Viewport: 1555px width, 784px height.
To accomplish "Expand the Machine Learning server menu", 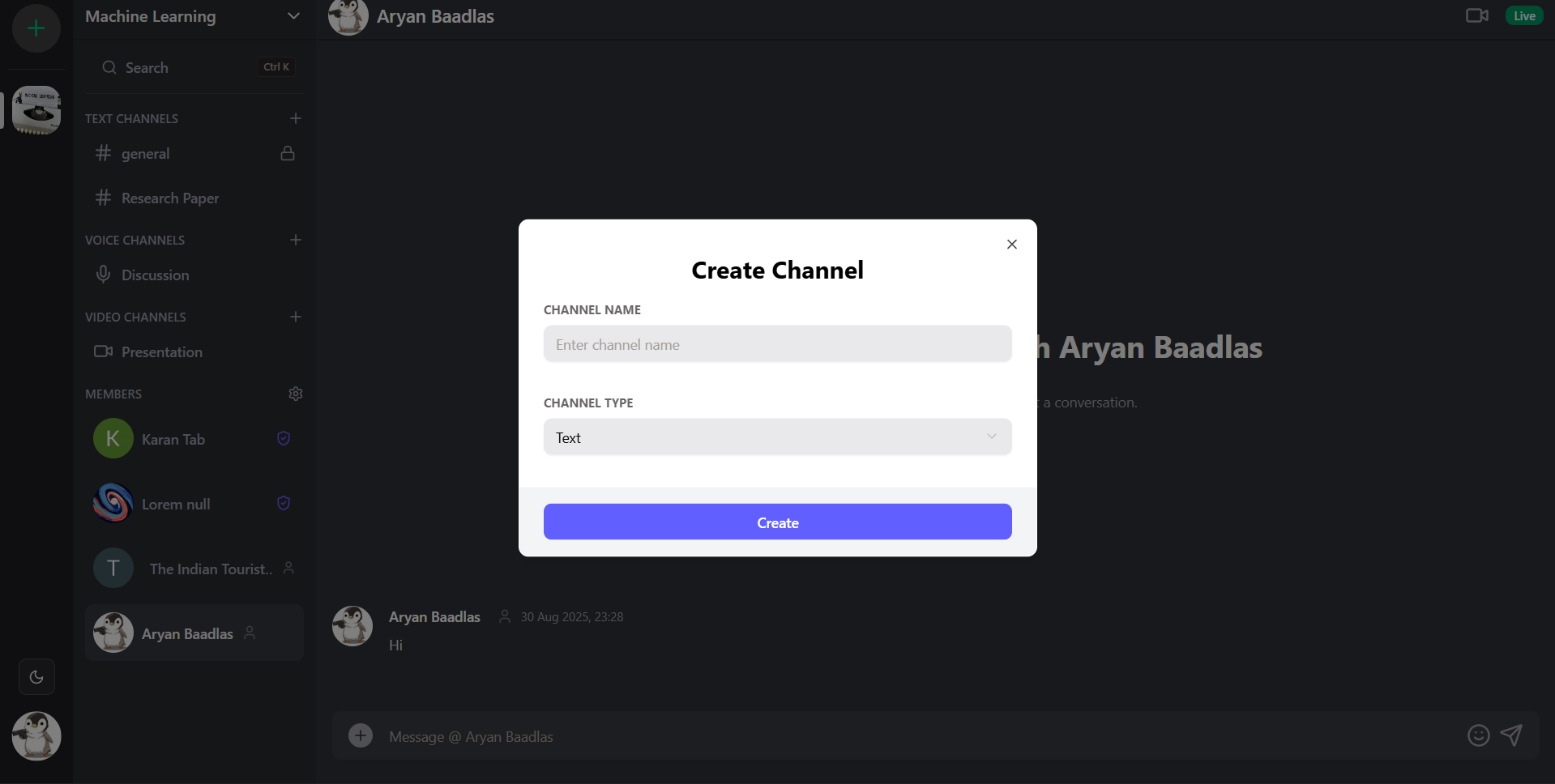I will click(x=293, y=16).
